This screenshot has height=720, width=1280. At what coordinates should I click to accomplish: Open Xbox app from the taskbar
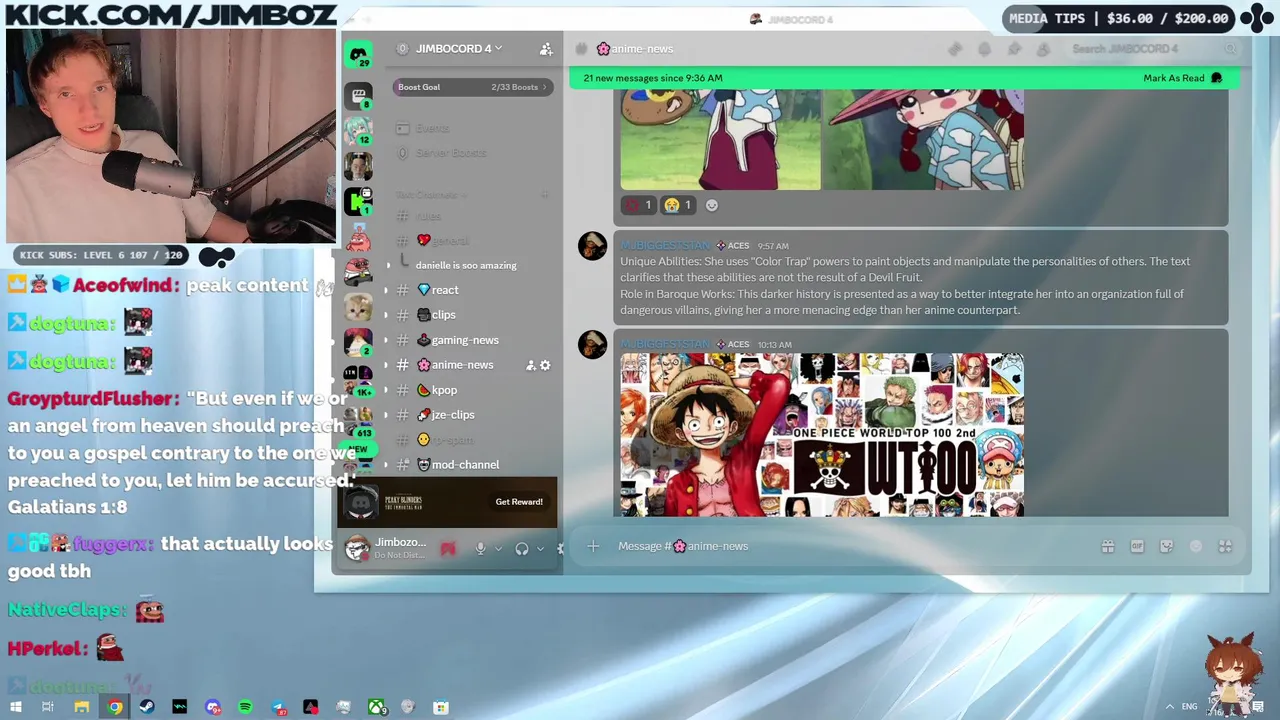(x=376, y=707)
